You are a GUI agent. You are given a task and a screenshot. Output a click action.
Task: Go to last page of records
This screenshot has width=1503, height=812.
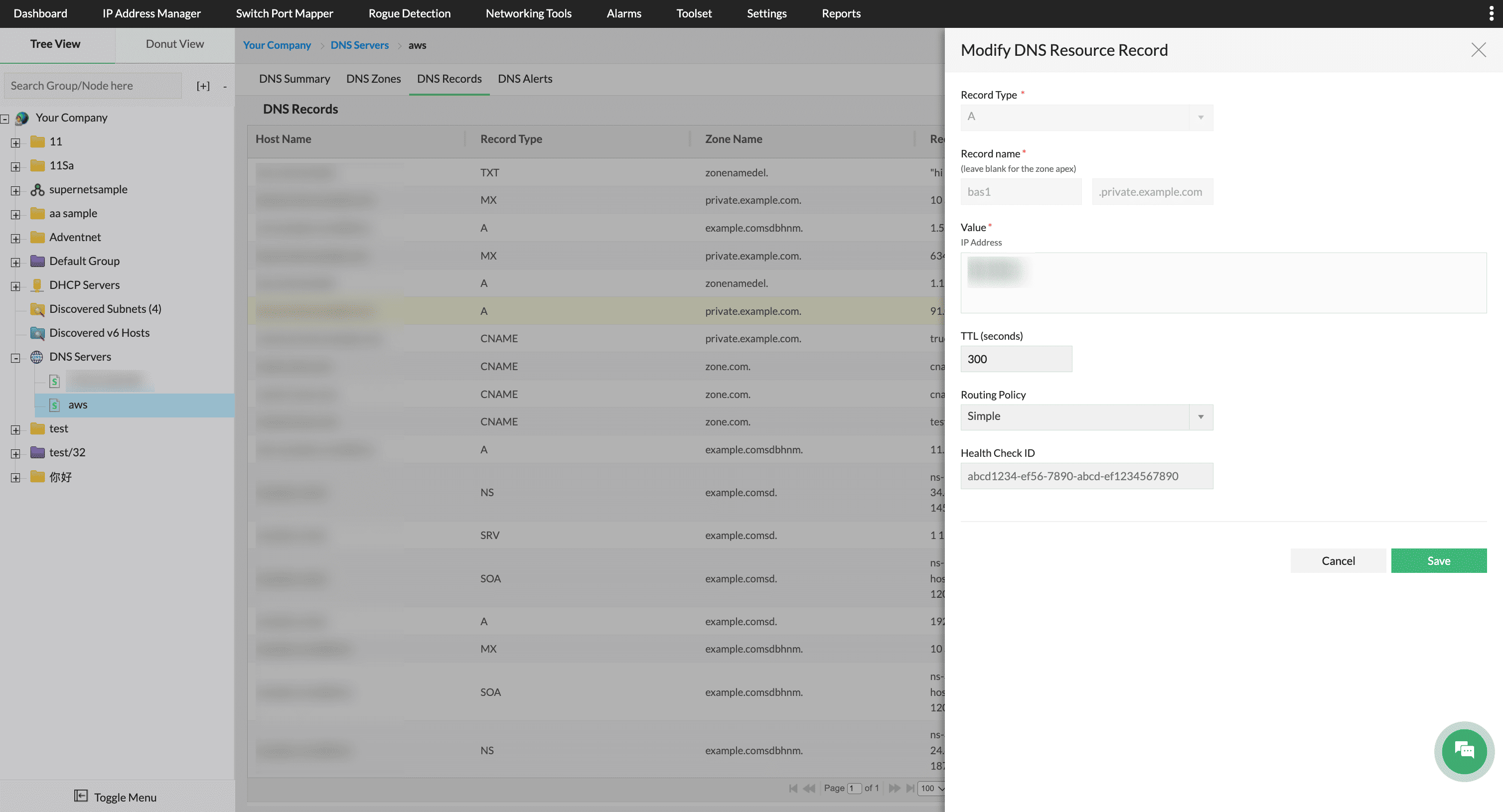pos(910,788)
